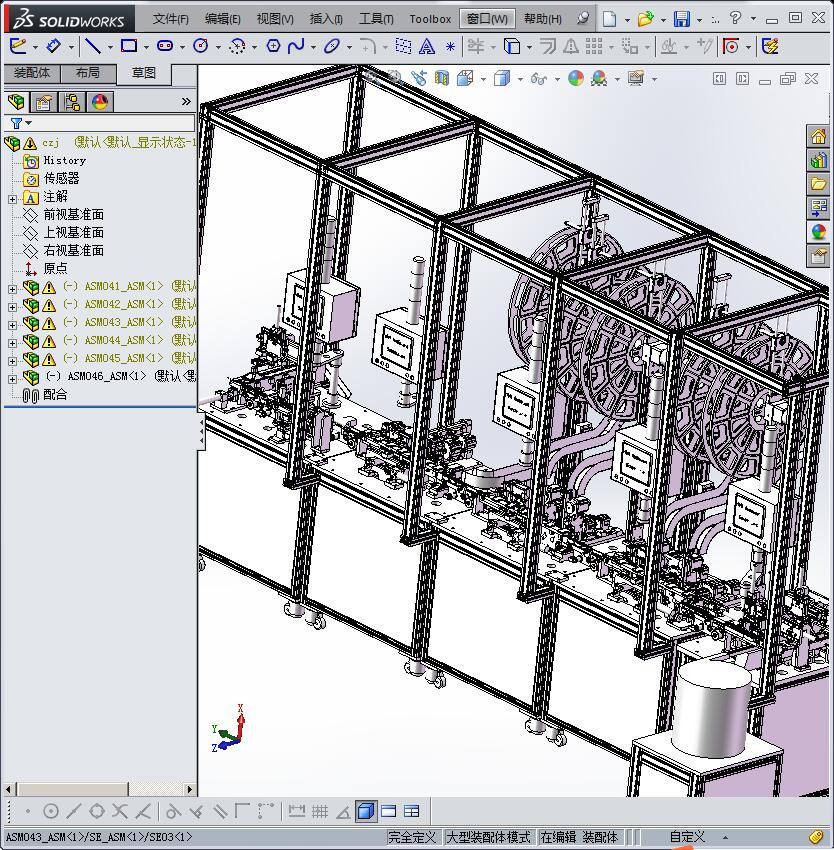Screen dimensions: 834x850
Task: Toggle length snap in bottom toolbar
Action: coord(297,811)
